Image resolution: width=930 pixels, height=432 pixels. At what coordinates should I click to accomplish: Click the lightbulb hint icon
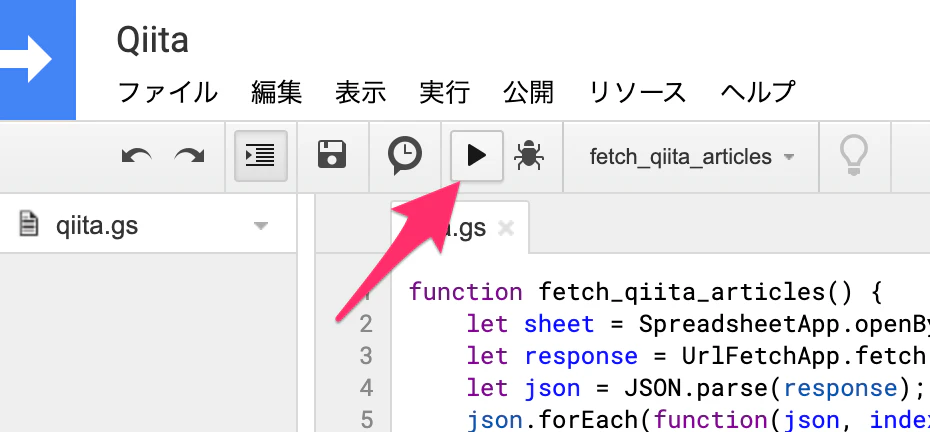click(x=854, y=155)
